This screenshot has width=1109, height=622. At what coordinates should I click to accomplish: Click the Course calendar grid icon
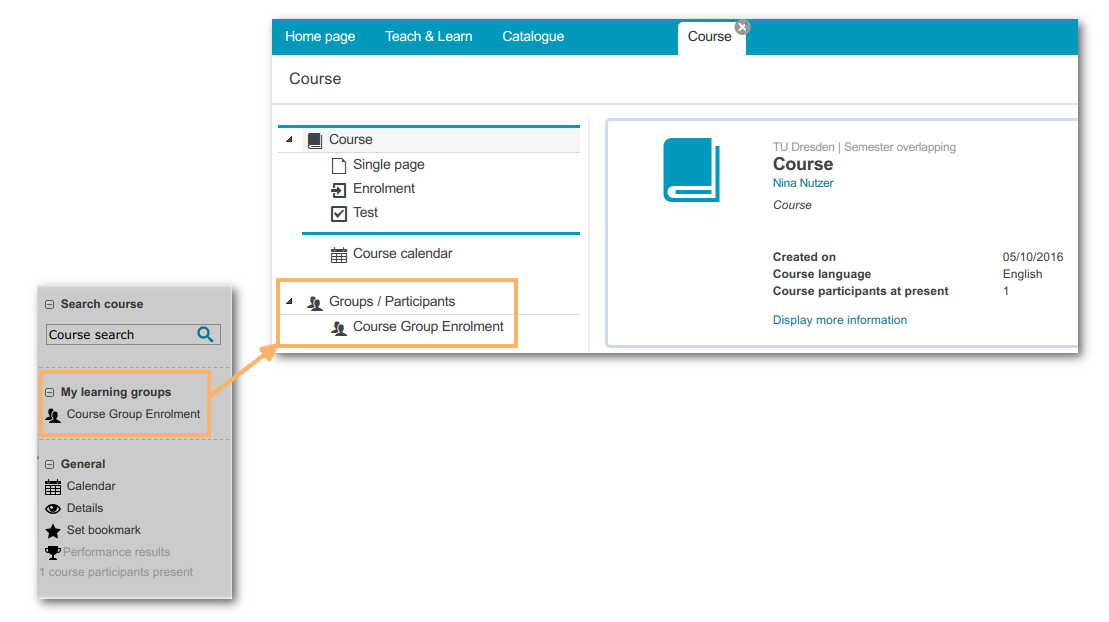(x=338, y=254)
